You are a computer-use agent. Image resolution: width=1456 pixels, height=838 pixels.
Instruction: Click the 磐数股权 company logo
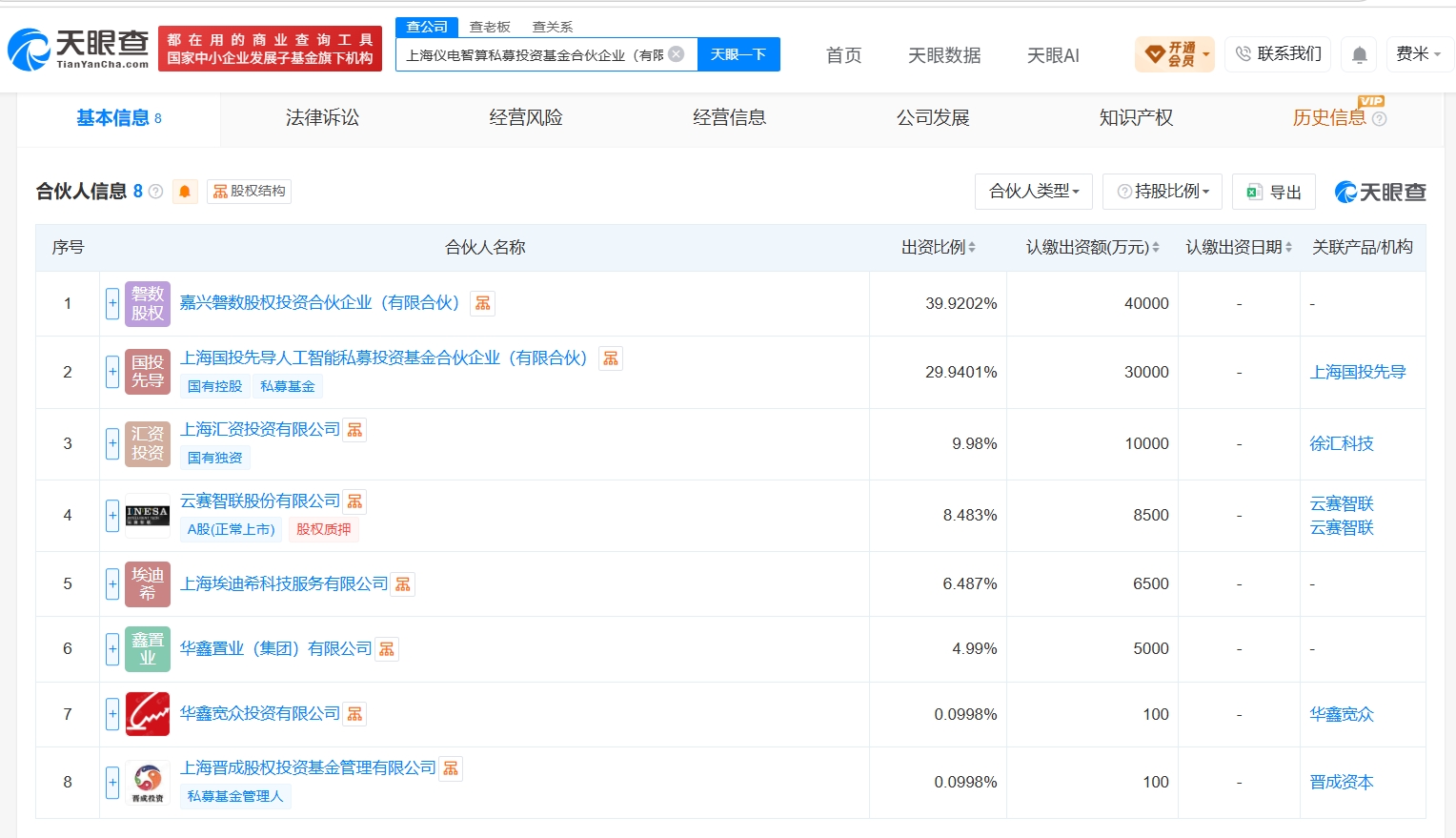pyautogui.click(x=148, y=303)
